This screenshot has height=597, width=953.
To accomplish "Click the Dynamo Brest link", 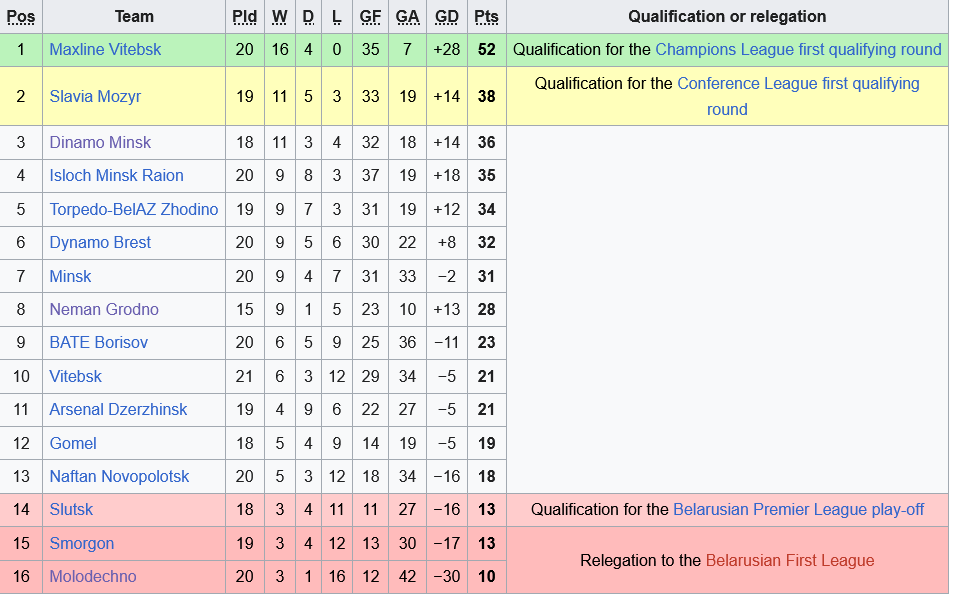I will [100, 242].
